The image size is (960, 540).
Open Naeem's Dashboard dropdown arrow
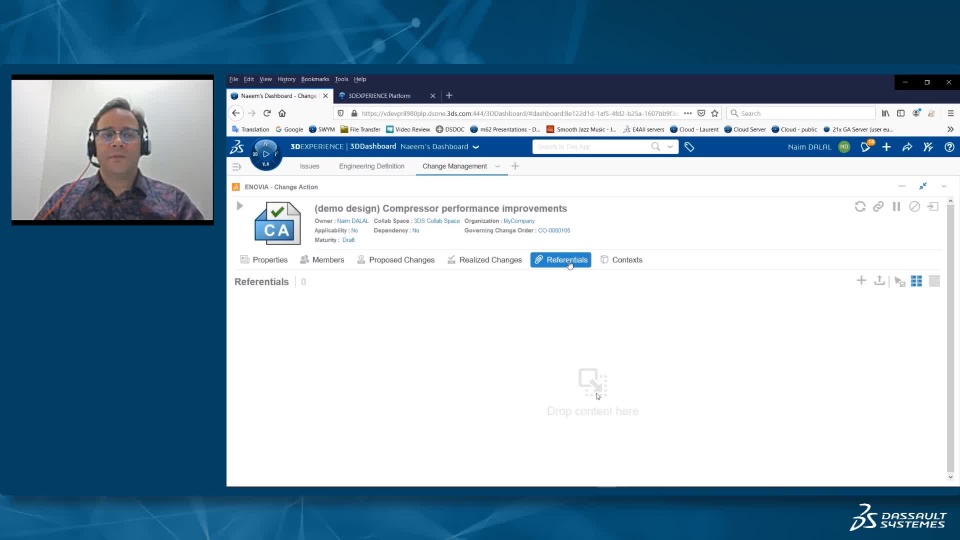(476, 147)
